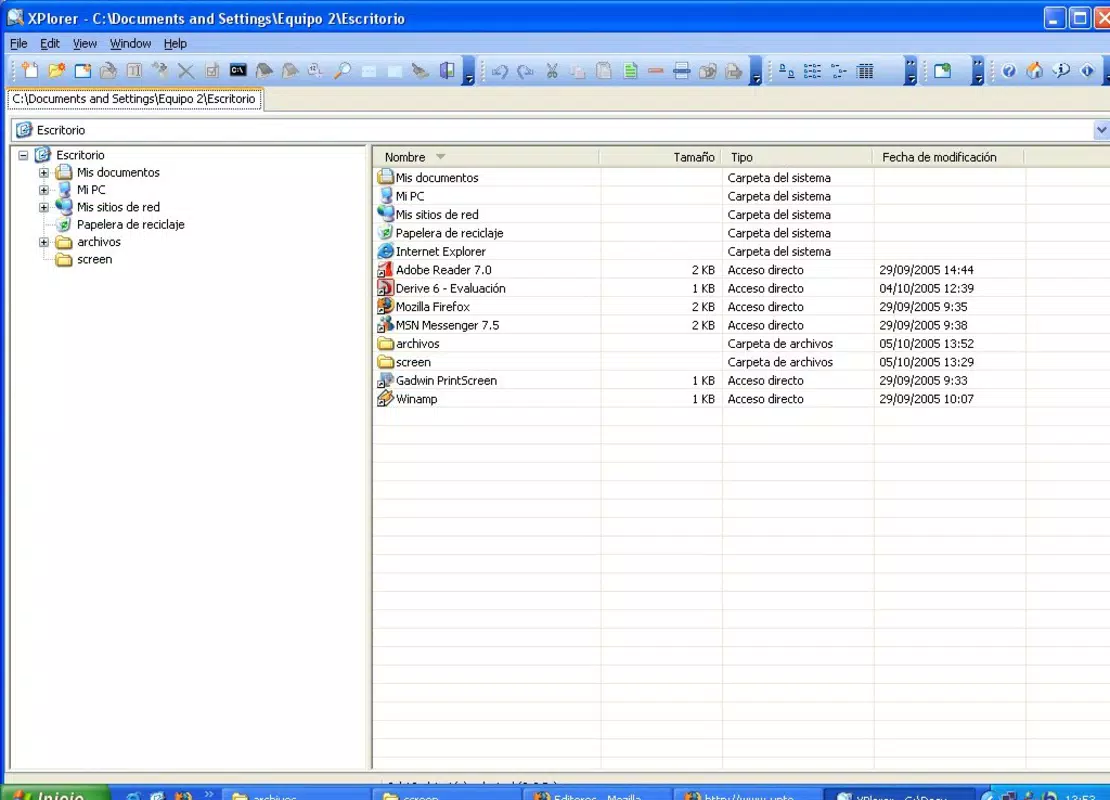Select archivos folder in file list
Viewport: 1110px width, 800px height.
[418, 343]
